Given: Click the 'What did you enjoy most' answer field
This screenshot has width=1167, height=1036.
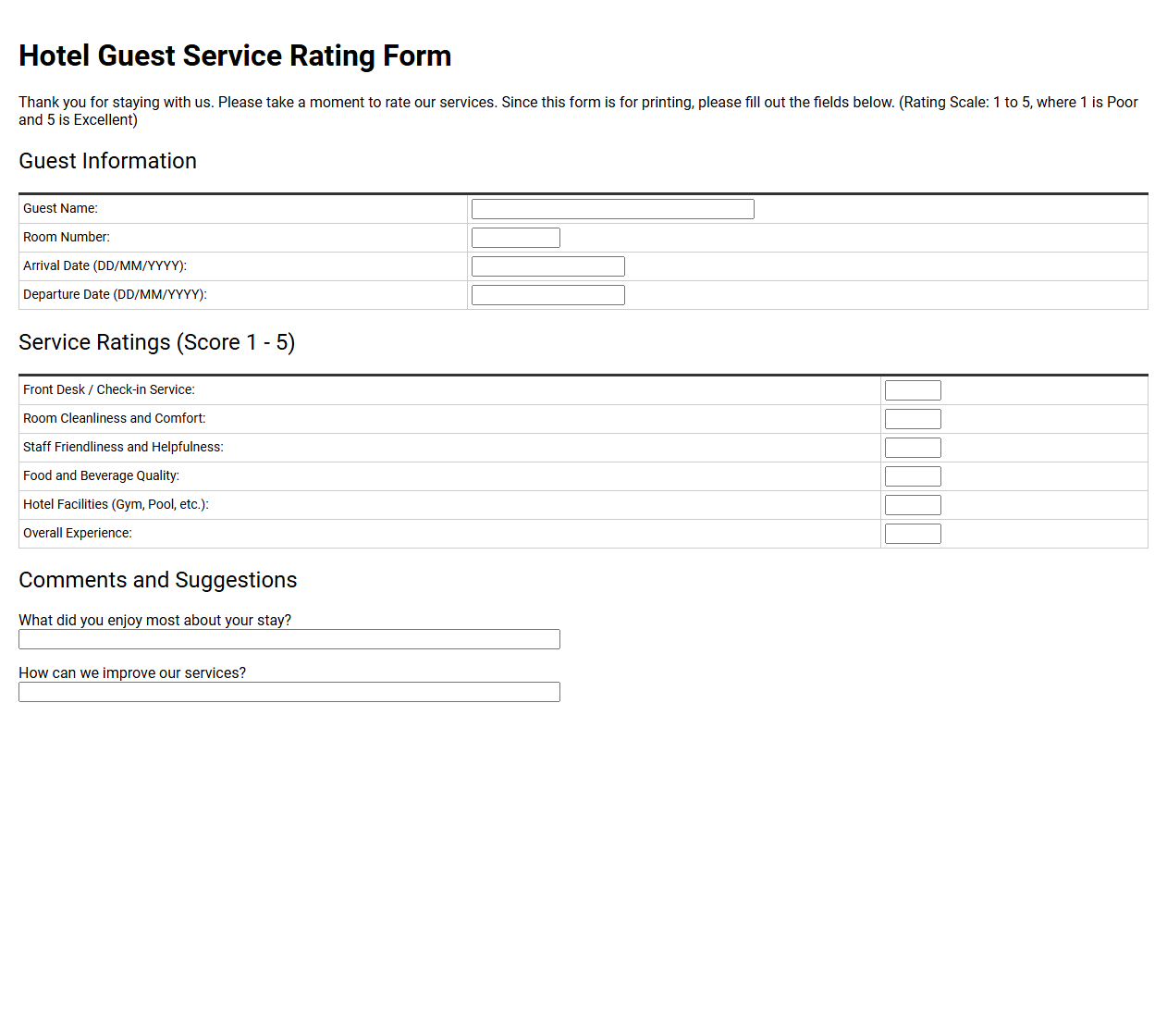Looking at the screenshot, I should (289, 639).
